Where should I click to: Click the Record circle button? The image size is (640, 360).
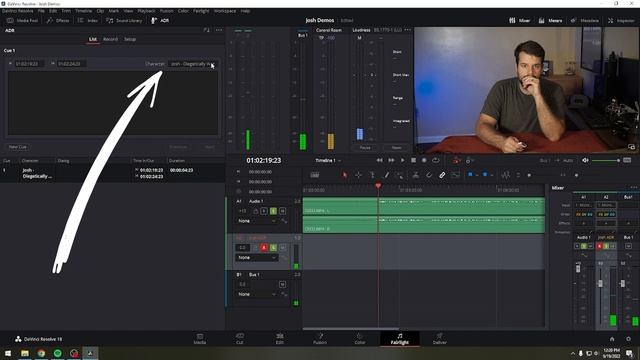pyautogui.click(x=424, y=160)
